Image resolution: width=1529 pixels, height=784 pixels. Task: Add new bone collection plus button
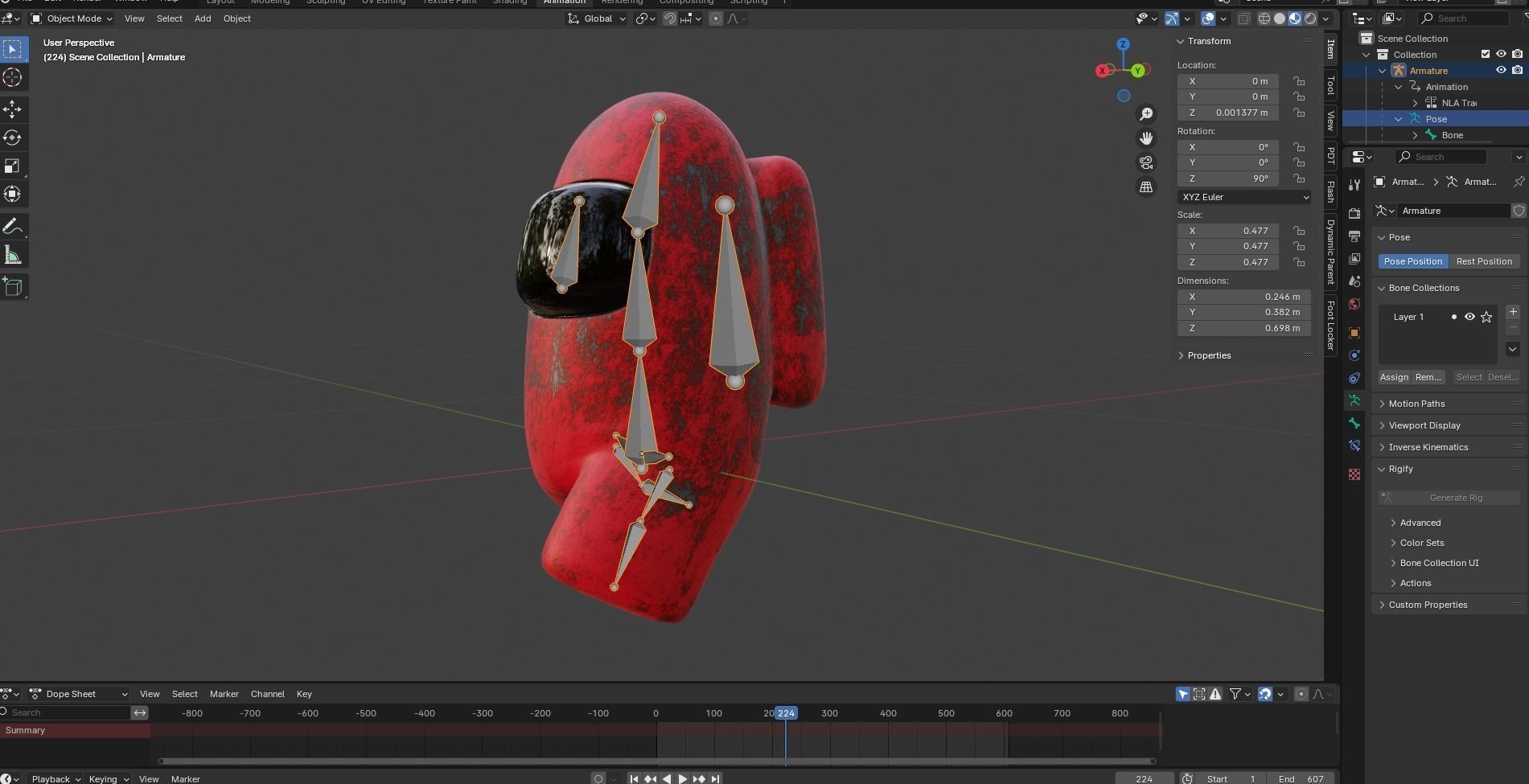click(x=1513, y=312)
